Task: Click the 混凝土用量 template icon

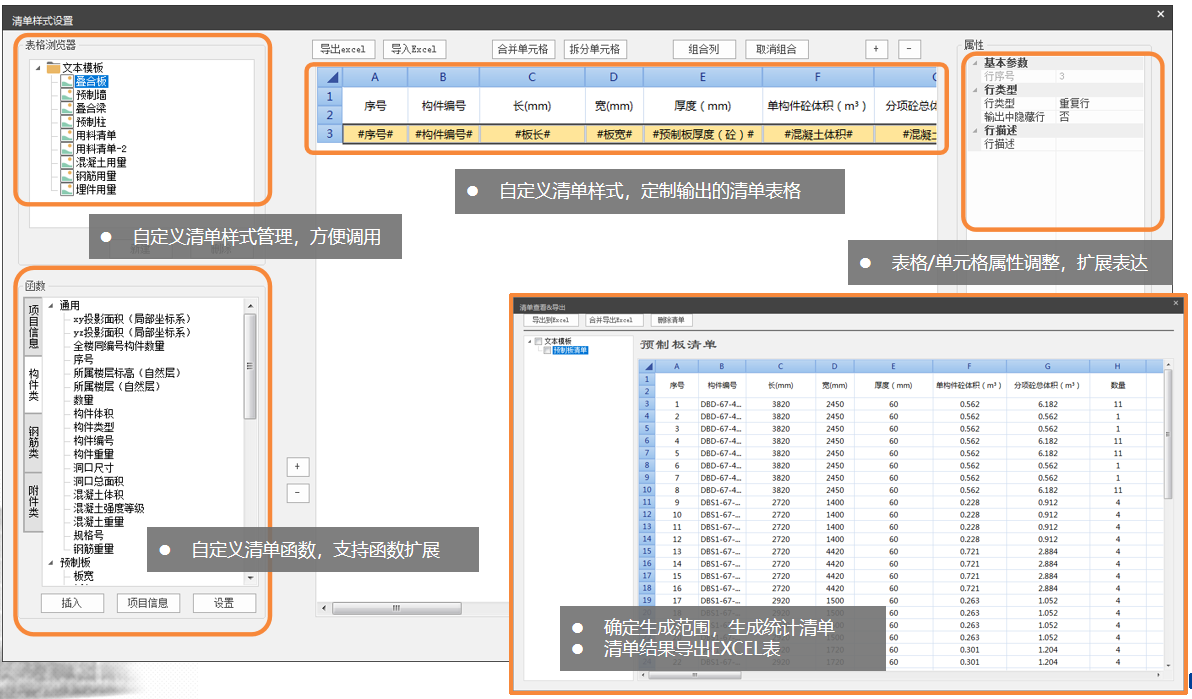Action: (67, 162)
